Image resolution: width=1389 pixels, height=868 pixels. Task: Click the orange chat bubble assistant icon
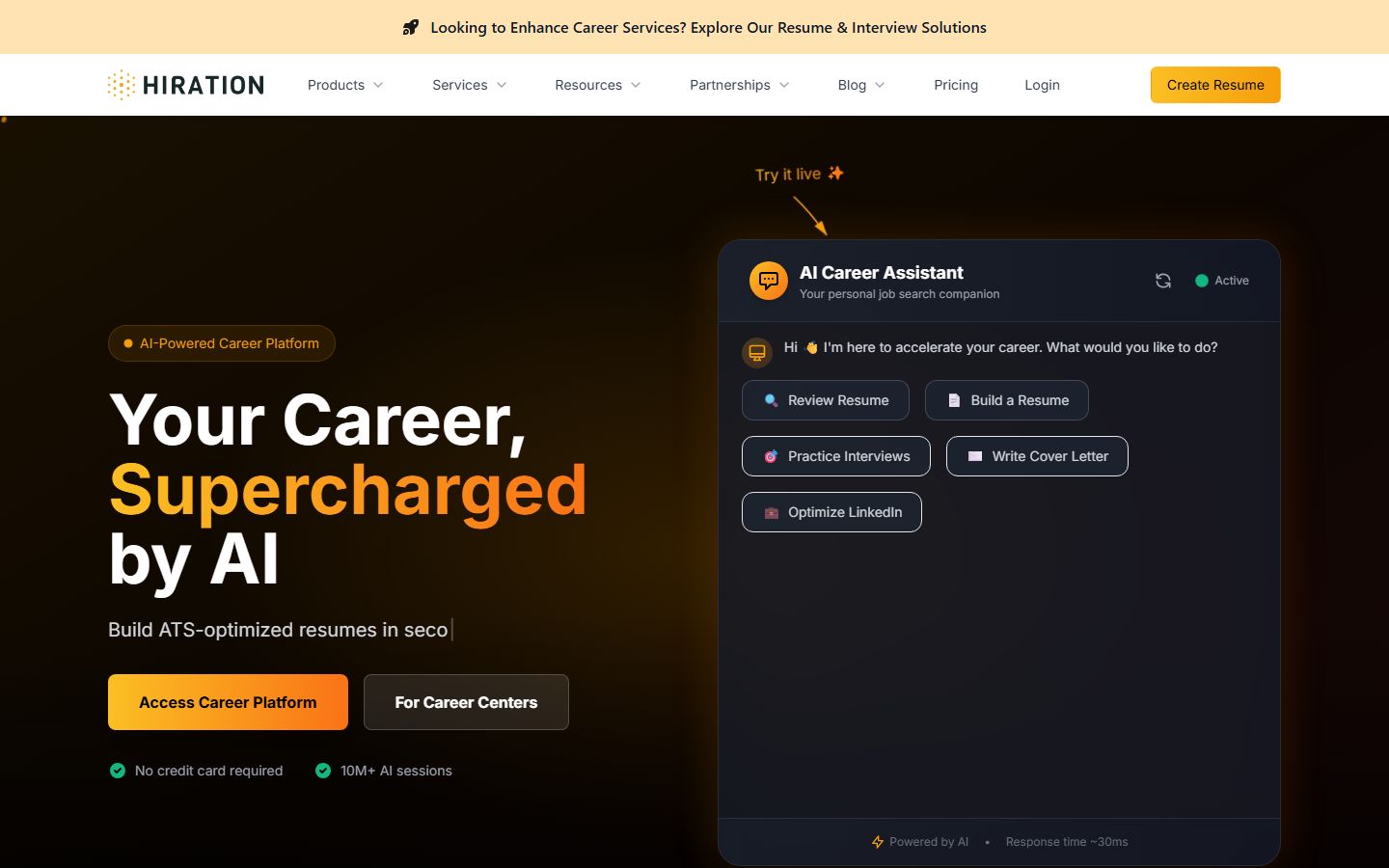point(769,281)
